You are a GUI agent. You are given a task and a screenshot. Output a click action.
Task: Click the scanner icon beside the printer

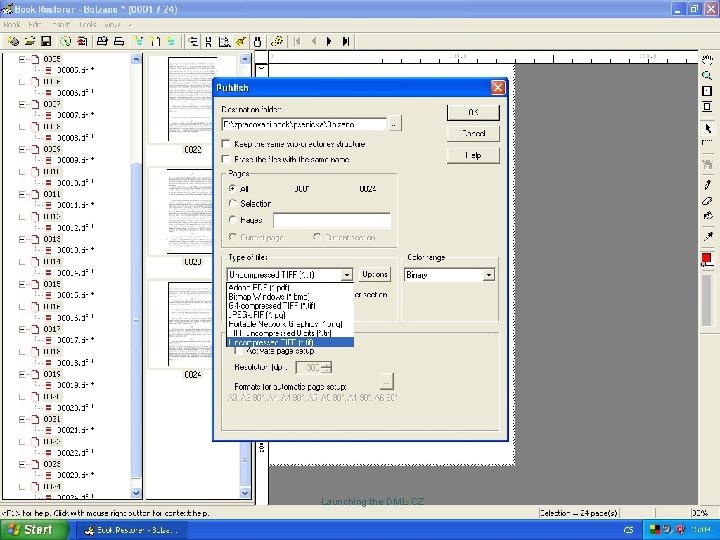click(x=119, y=41)
